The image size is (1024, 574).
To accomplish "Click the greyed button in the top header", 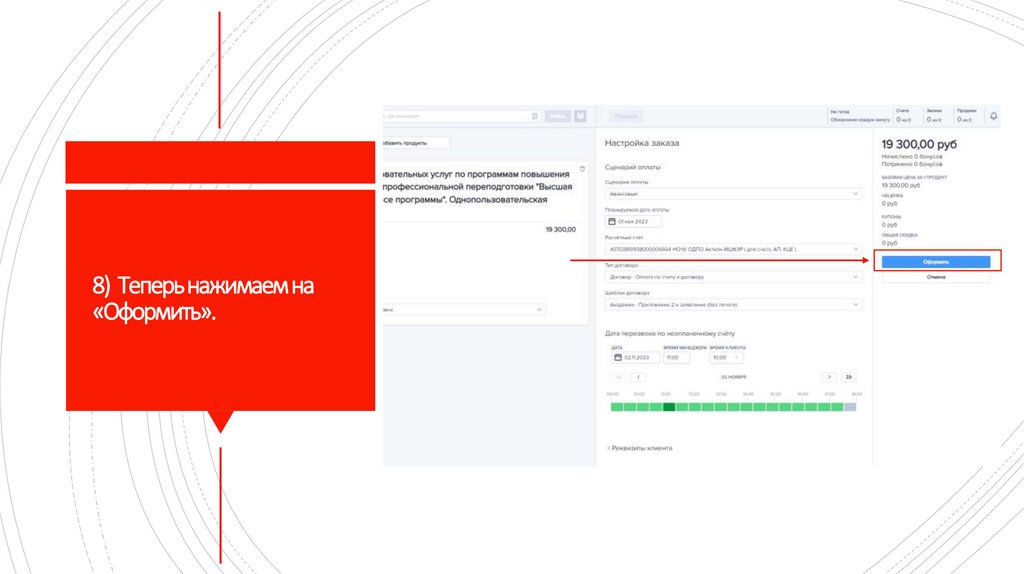I will pyautogui.click(x=626, y=116).
